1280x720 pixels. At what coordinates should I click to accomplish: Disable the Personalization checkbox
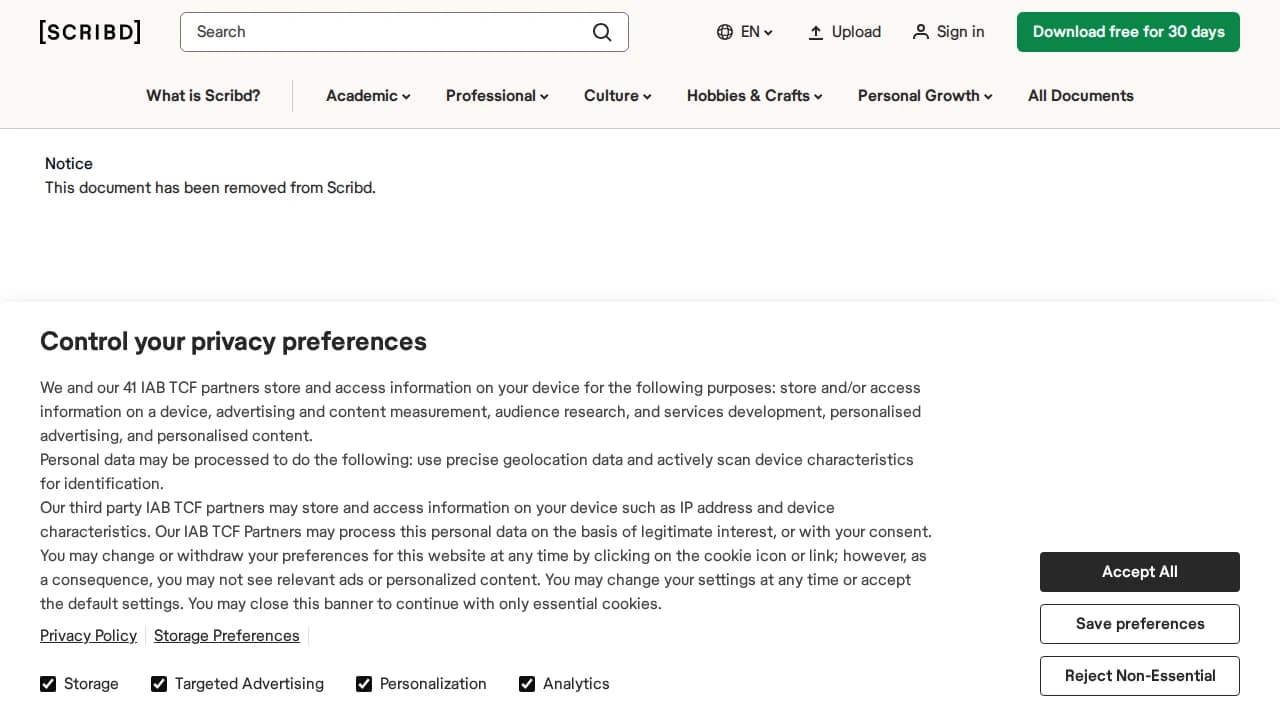click(364, 684)
